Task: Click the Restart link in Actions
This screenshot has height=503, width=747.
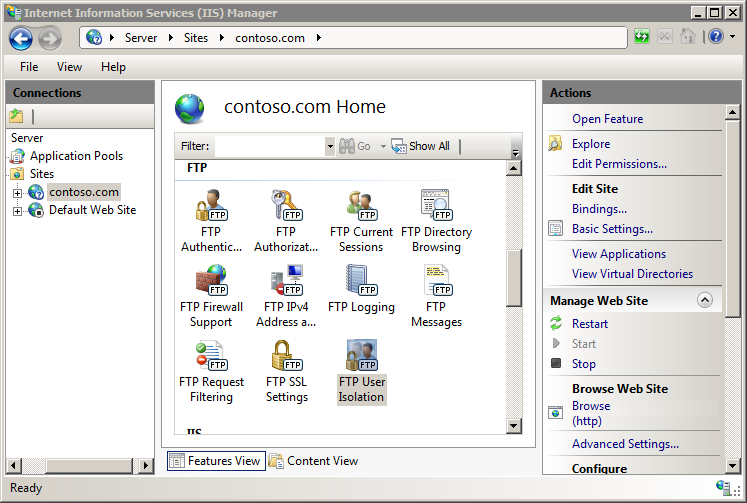Action: pyautogui.click(x=590, y=323)
